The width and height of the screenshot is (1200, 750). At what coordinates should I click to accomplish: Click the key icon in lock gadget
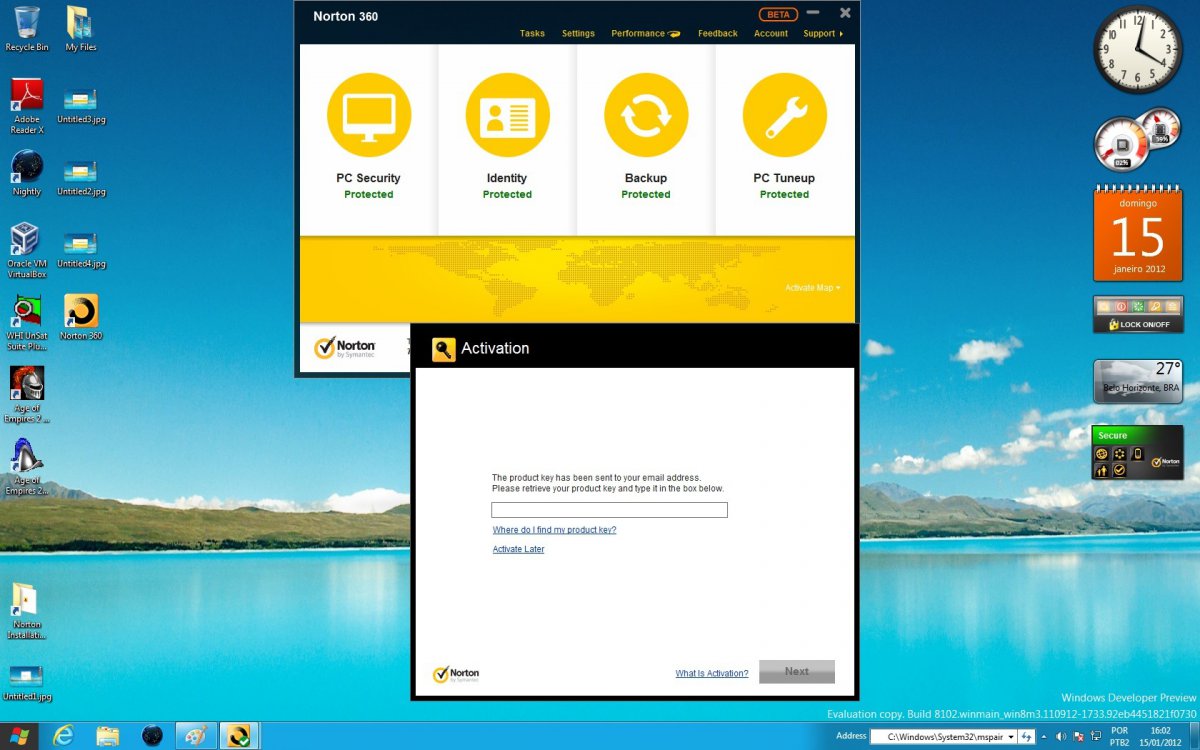click(1153, 306)
